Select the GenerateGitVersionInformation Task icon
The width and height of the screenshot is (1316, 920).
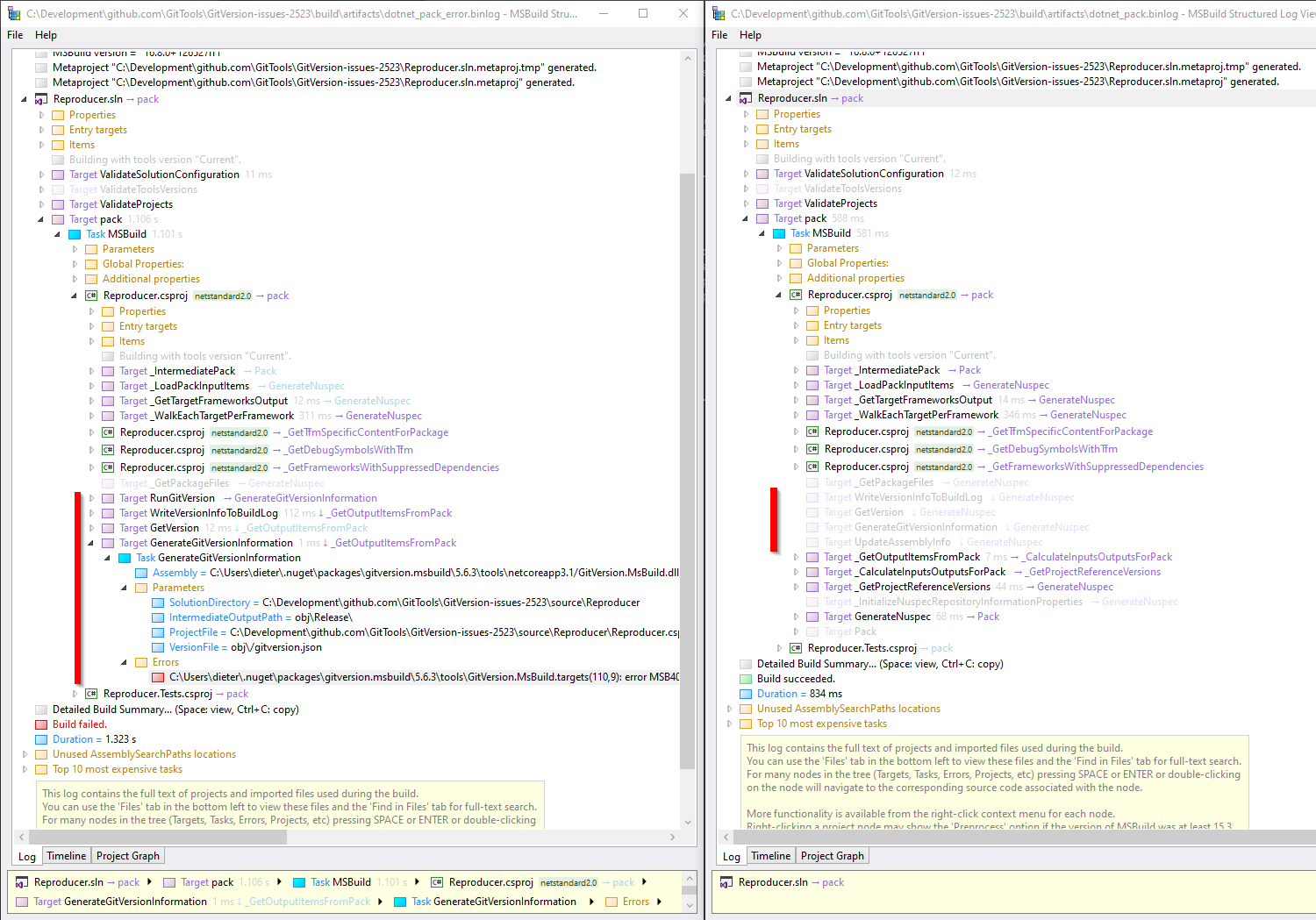(x=125, y=557)
